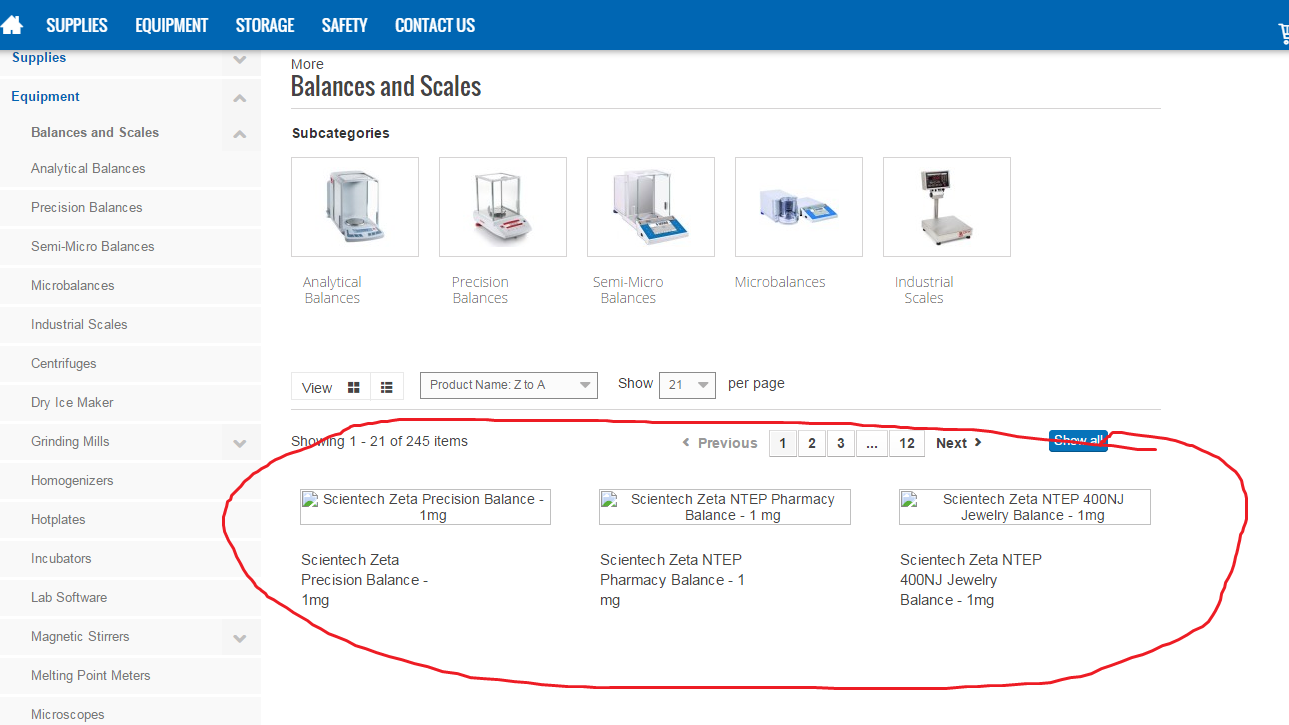Viewport: 1289px width, 725px height.
Task: Open the SAFETY menu
Action: [345, 25]
